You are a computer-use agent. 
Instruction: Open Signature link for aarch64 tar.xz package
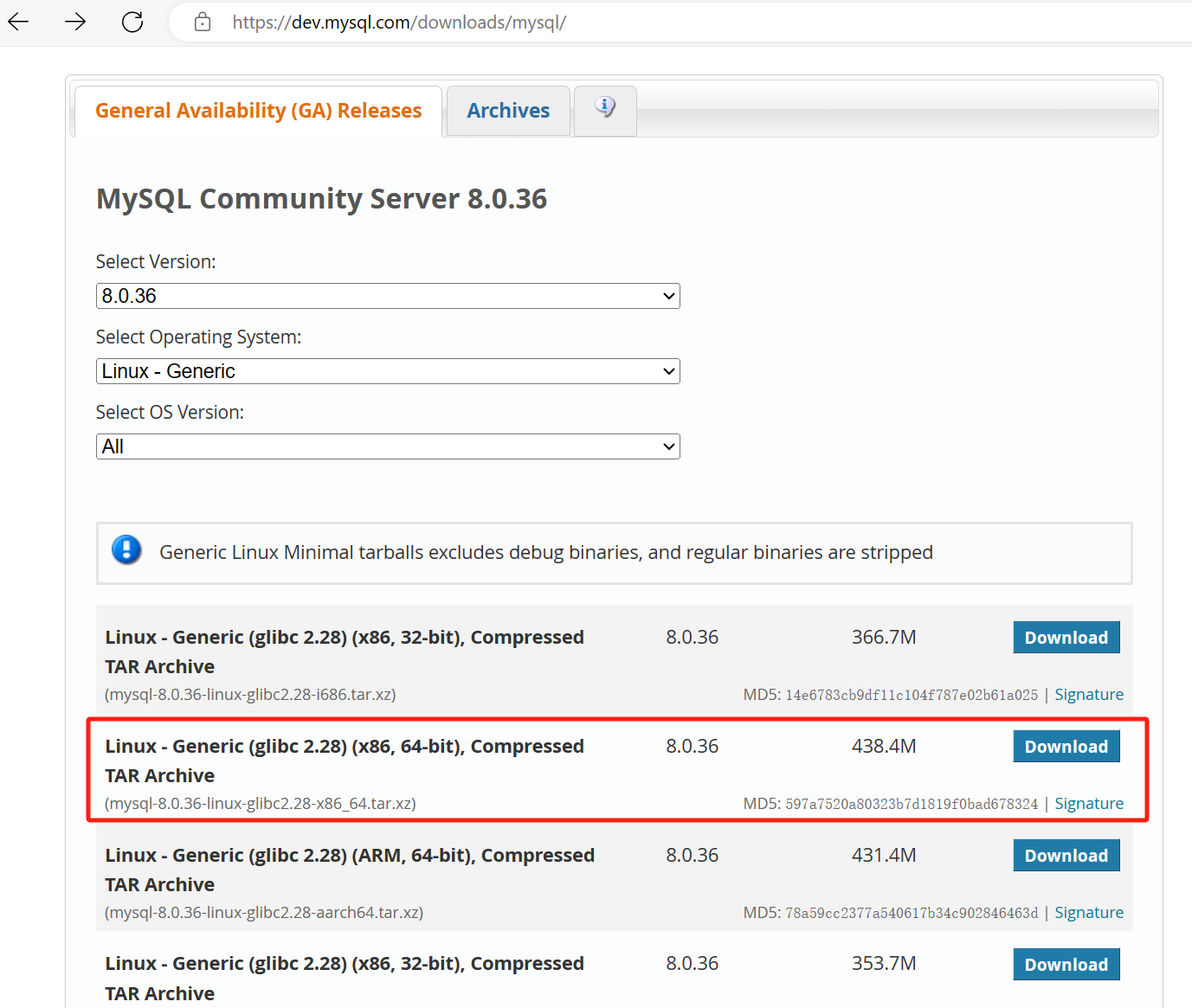click(x=1089, y=913)
